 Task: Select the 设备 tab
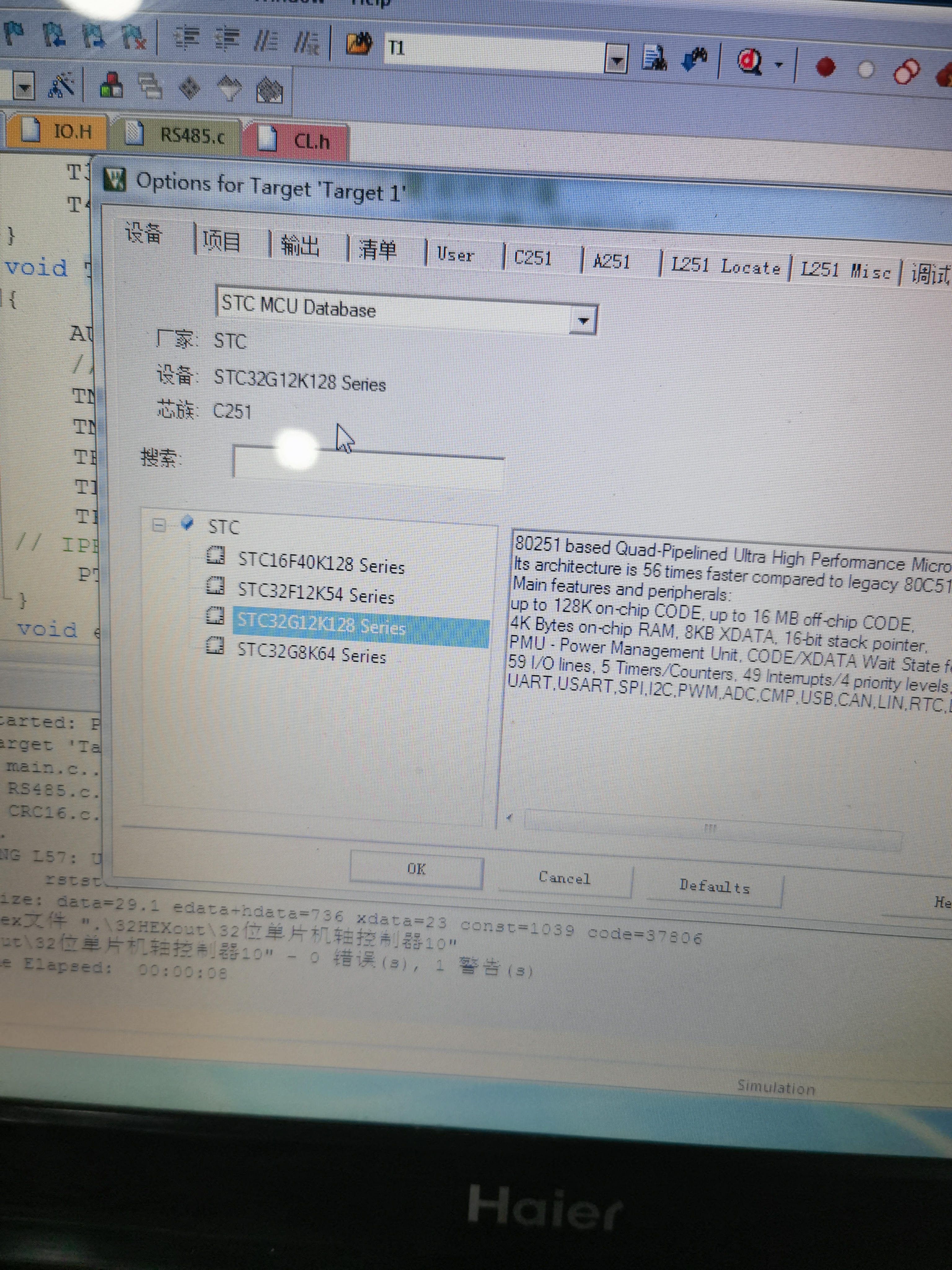[143, 233]
